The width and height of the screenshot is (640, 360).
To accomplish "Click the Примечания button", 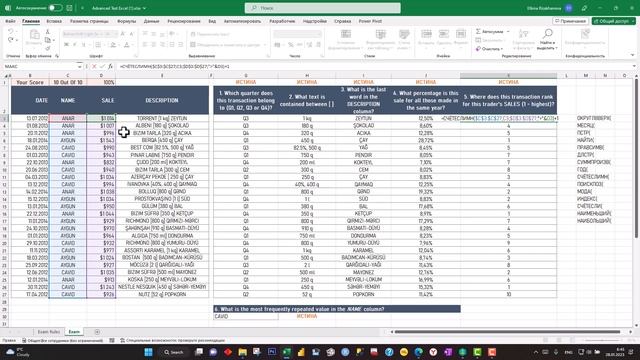I will (571, 21).
